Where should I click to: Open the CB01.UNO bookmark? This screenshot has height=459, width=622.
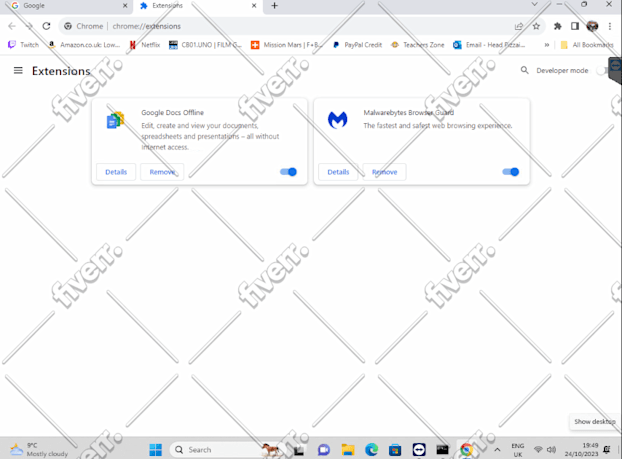point(205,45)
